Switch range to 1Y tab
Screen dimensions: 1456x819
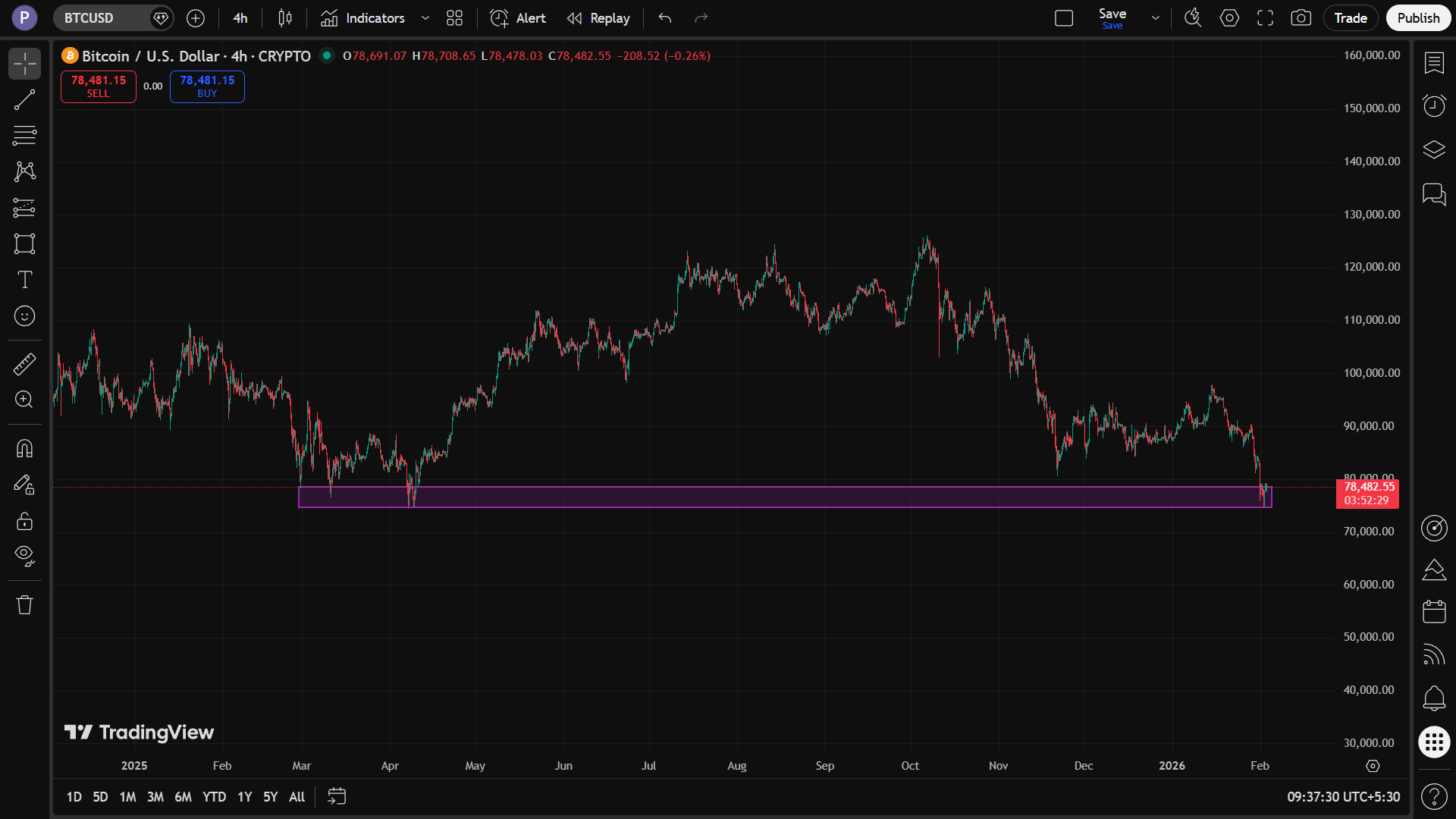tap(244, 797)
